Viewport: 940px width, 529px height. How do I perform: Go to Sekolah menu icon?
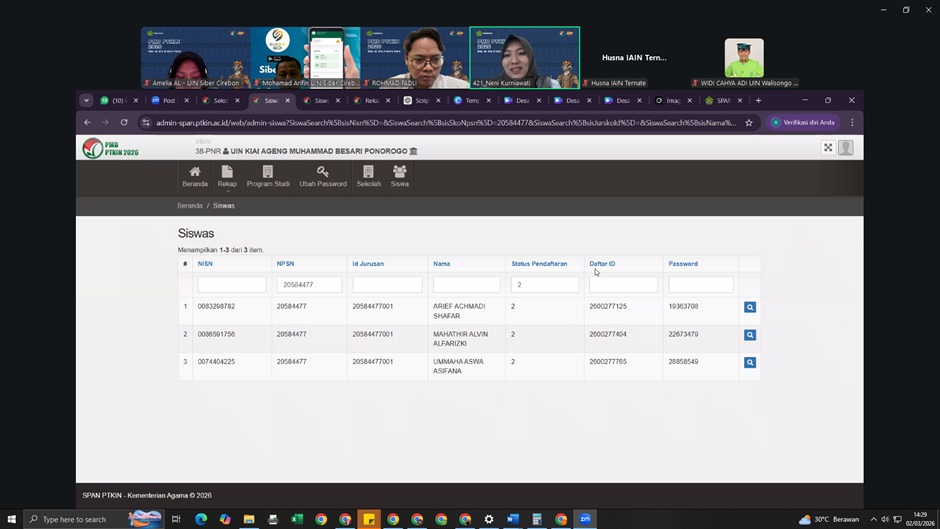[369, 176]
